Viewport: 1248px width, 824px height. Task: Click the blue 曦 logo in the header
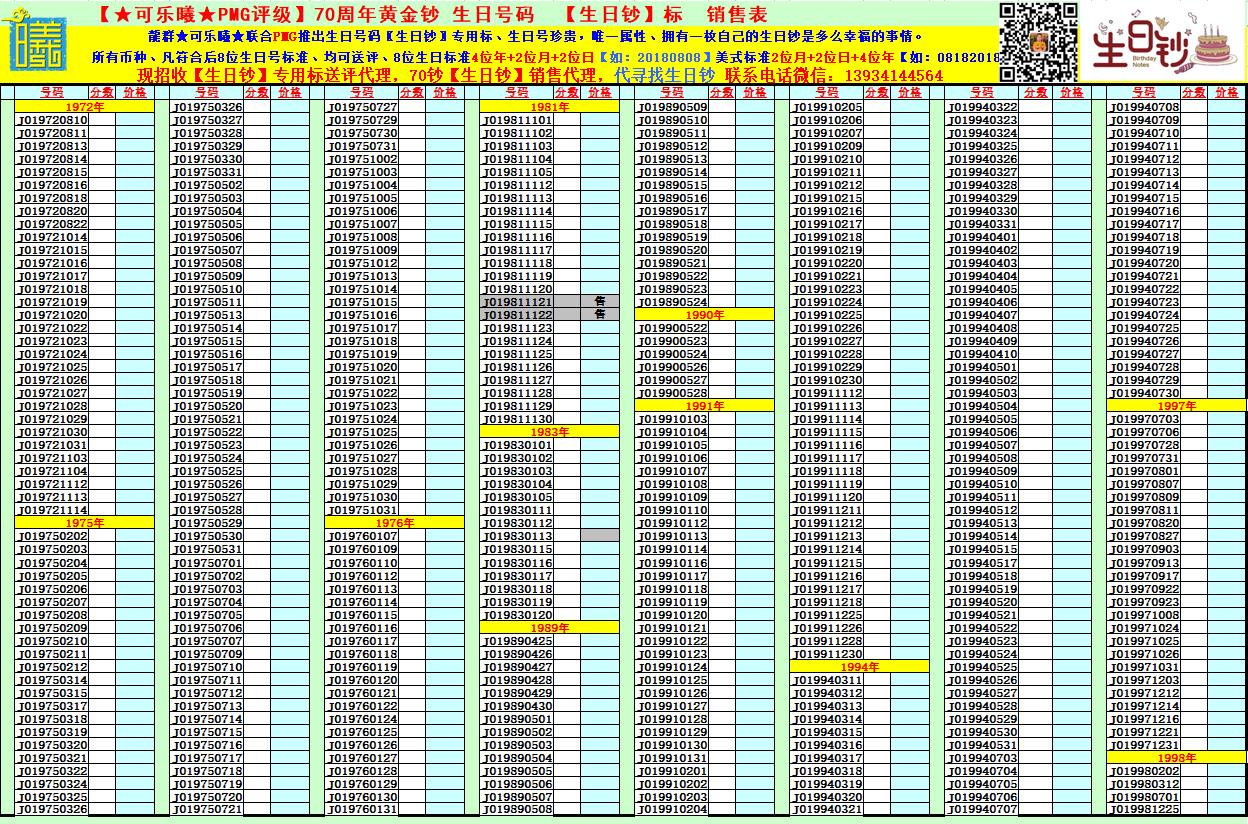pos(41,43)
